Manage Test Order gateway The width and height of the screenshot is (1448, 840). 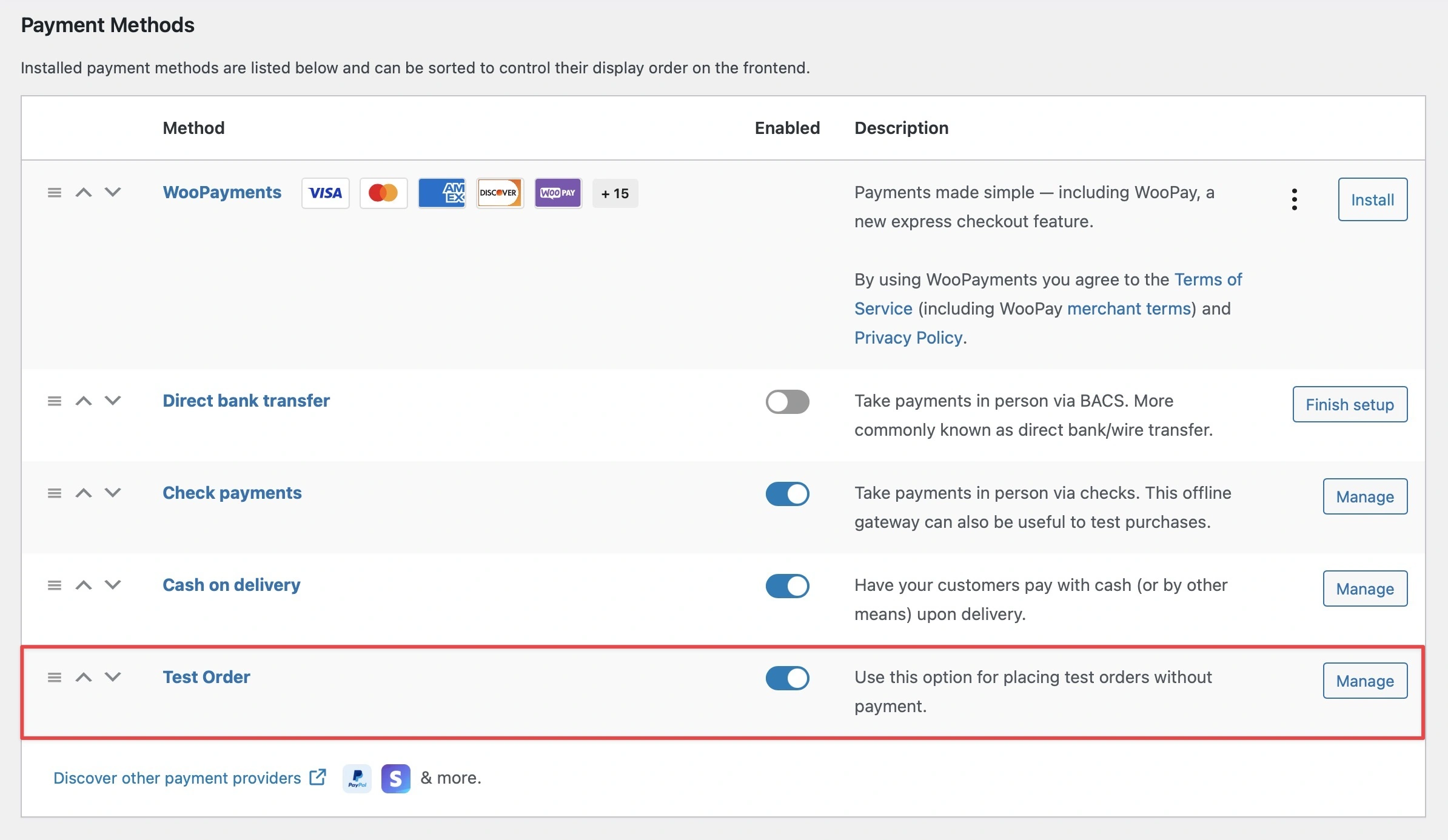tap(1365, 681)
